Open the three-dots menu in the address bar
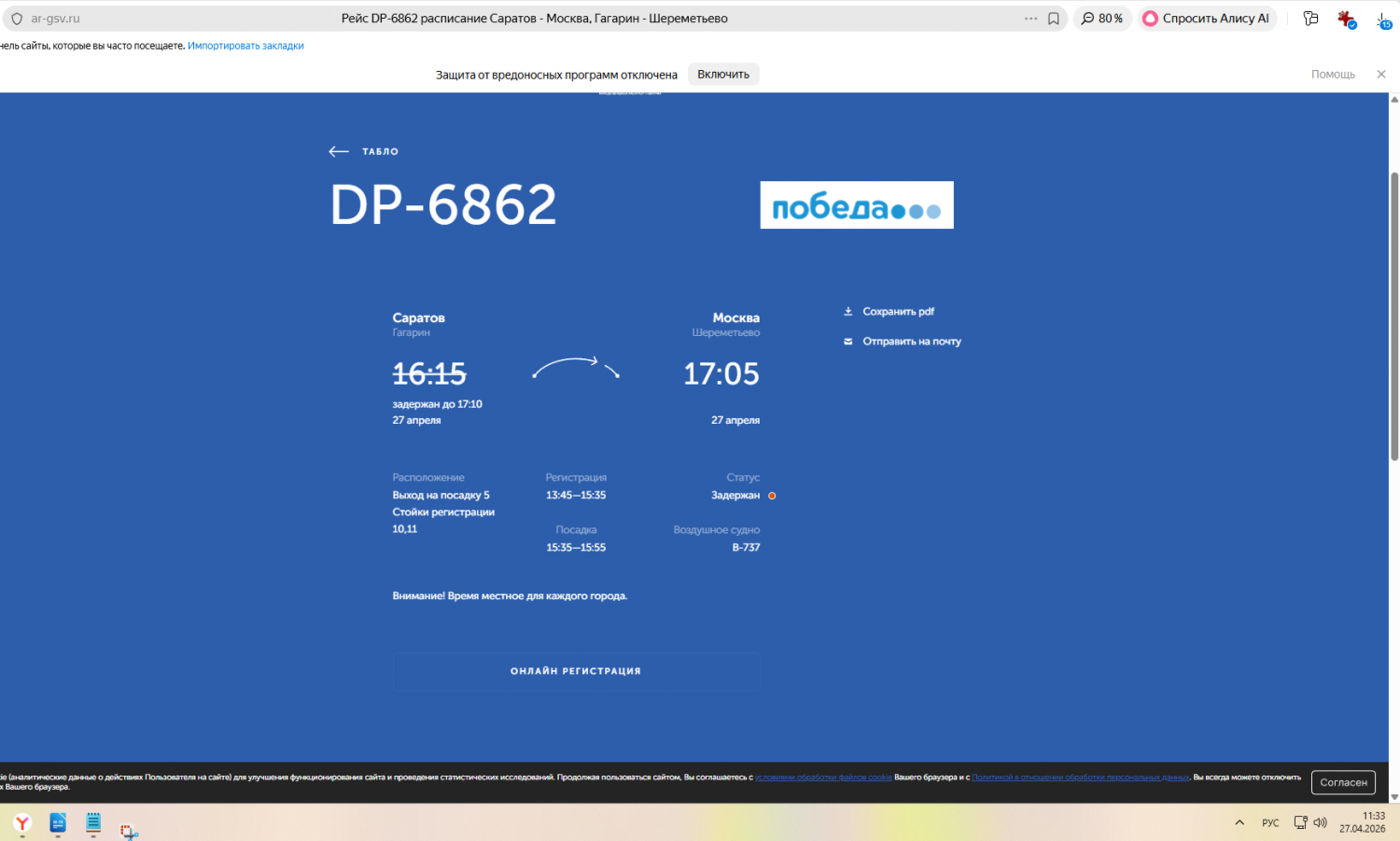The height and width of the screenshot is (841, 1400). (x=1030, y=19)
